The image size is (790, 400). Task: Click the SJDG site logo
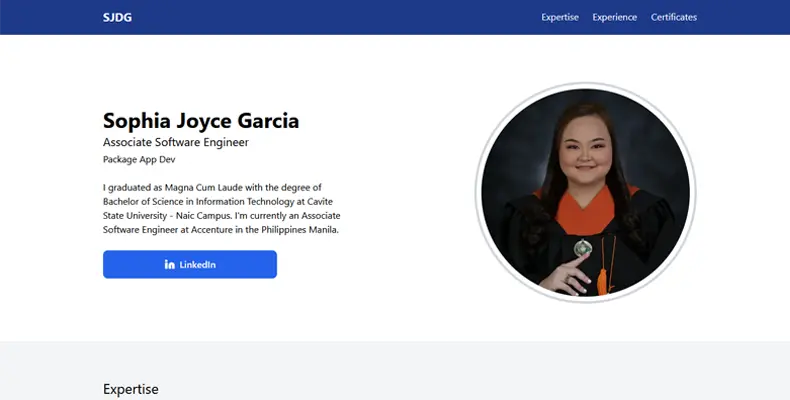(116, 17)
